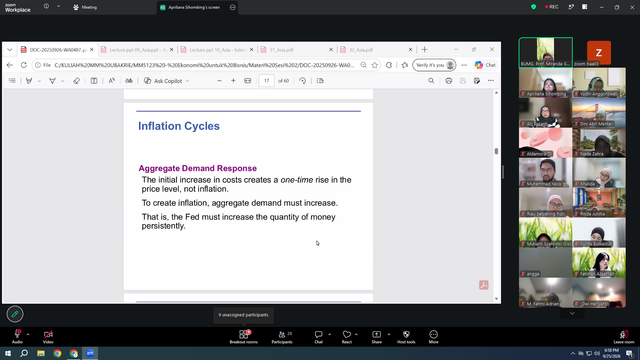Expand chat options arrow next to Chat

(x=329, y=334)
